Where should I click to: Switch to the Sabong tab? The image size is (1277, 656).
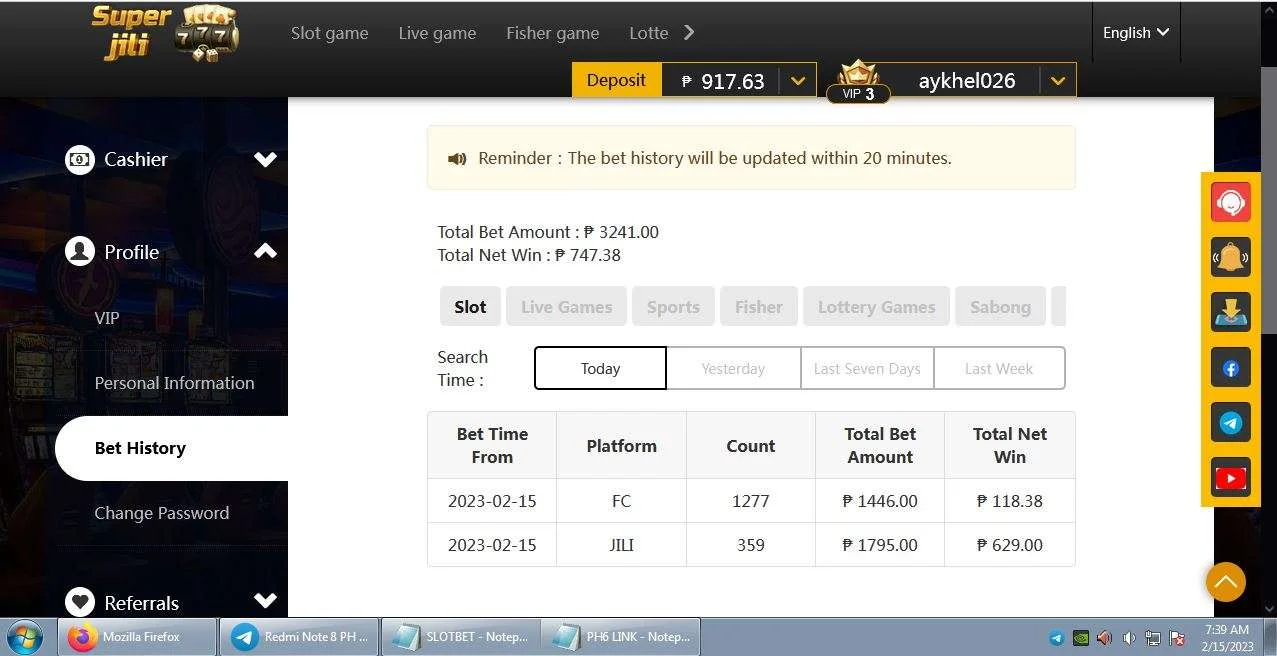pyautogui.click(x=1000, y=307)
